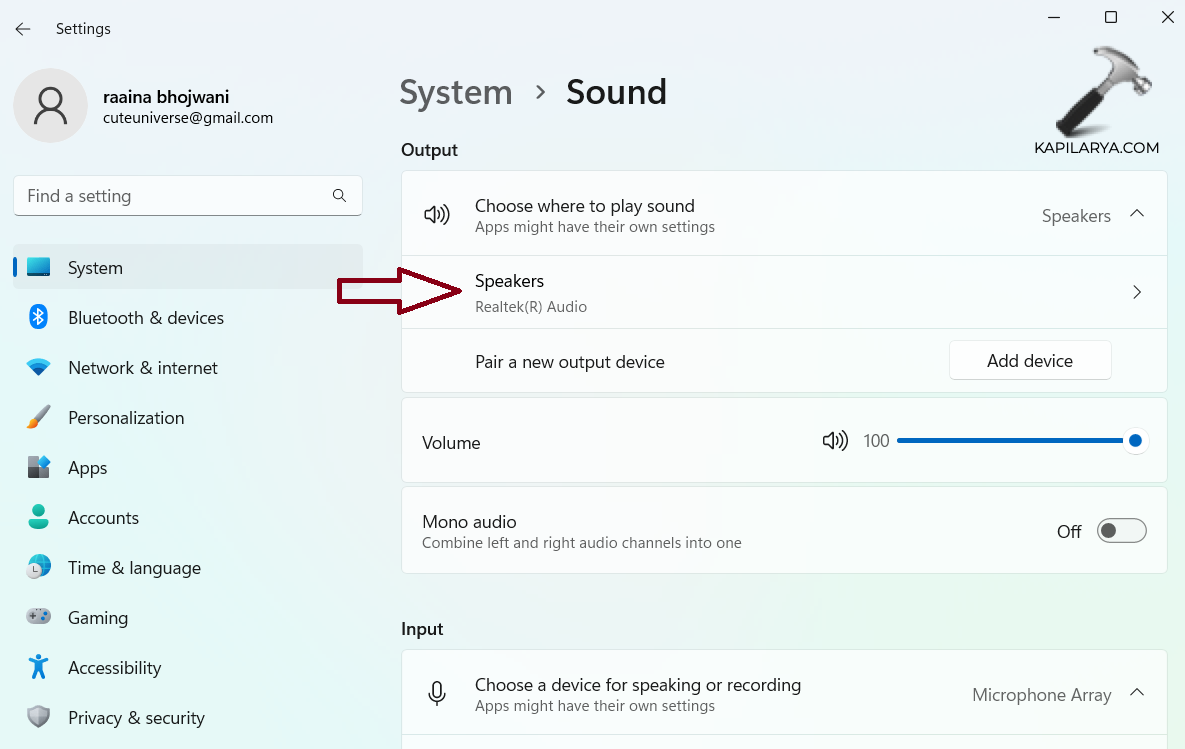Collapse the Choose where to play sound section

pos(1136,214)
